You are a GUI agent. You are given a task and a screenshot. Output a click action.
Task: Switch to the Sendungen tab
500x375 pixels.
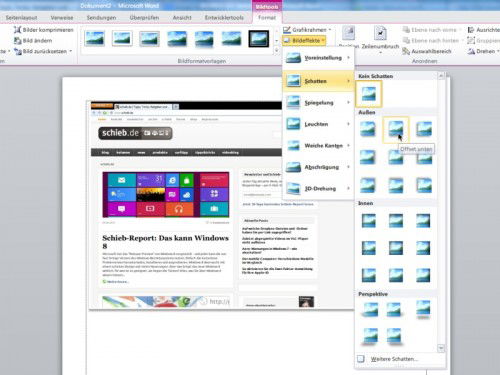pos(101,17)
